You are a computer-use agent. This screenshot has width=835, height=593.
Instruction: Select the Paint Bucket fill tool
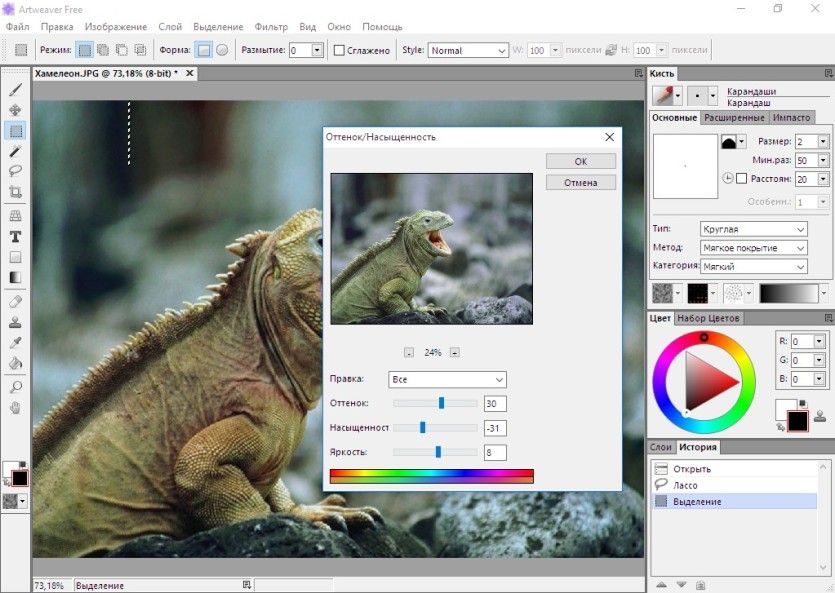coord(15,364)
